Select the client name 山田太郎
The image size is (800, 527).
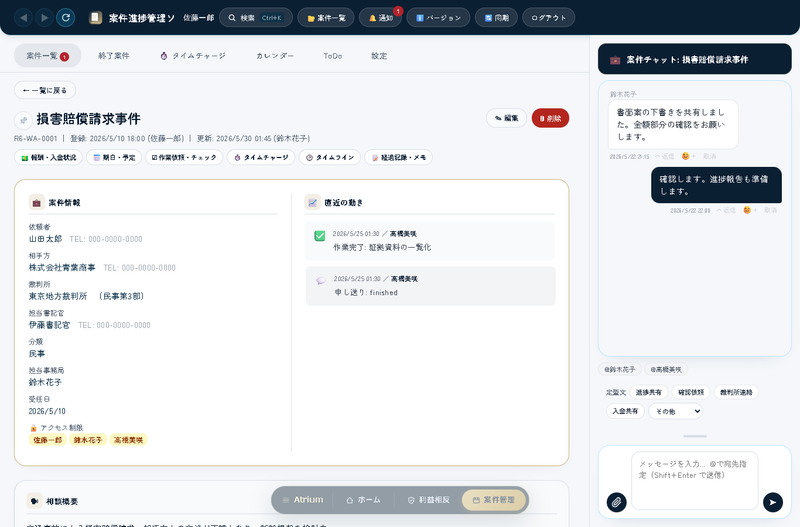click(45, 239)
